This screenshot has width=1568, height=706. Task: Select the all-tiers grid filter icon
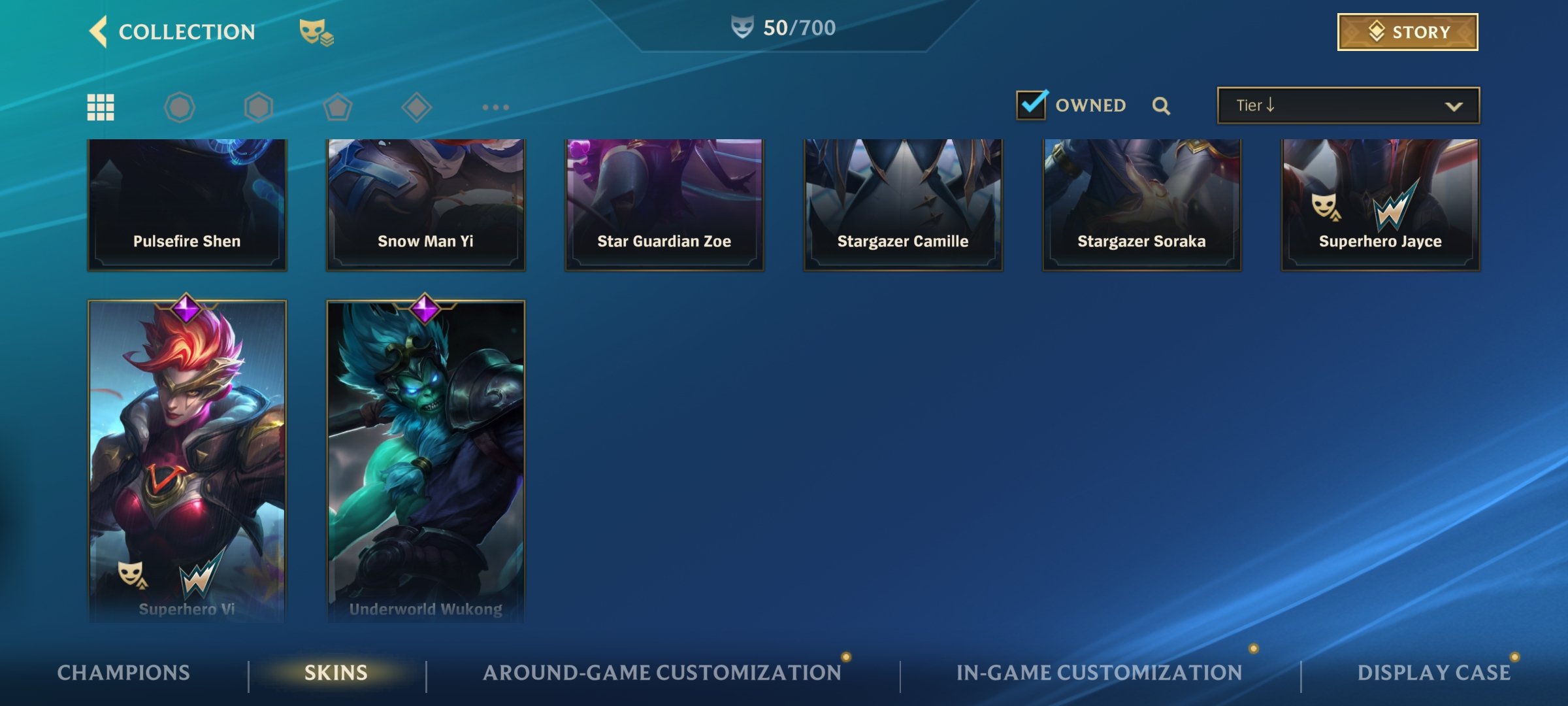tap(101, 107)
